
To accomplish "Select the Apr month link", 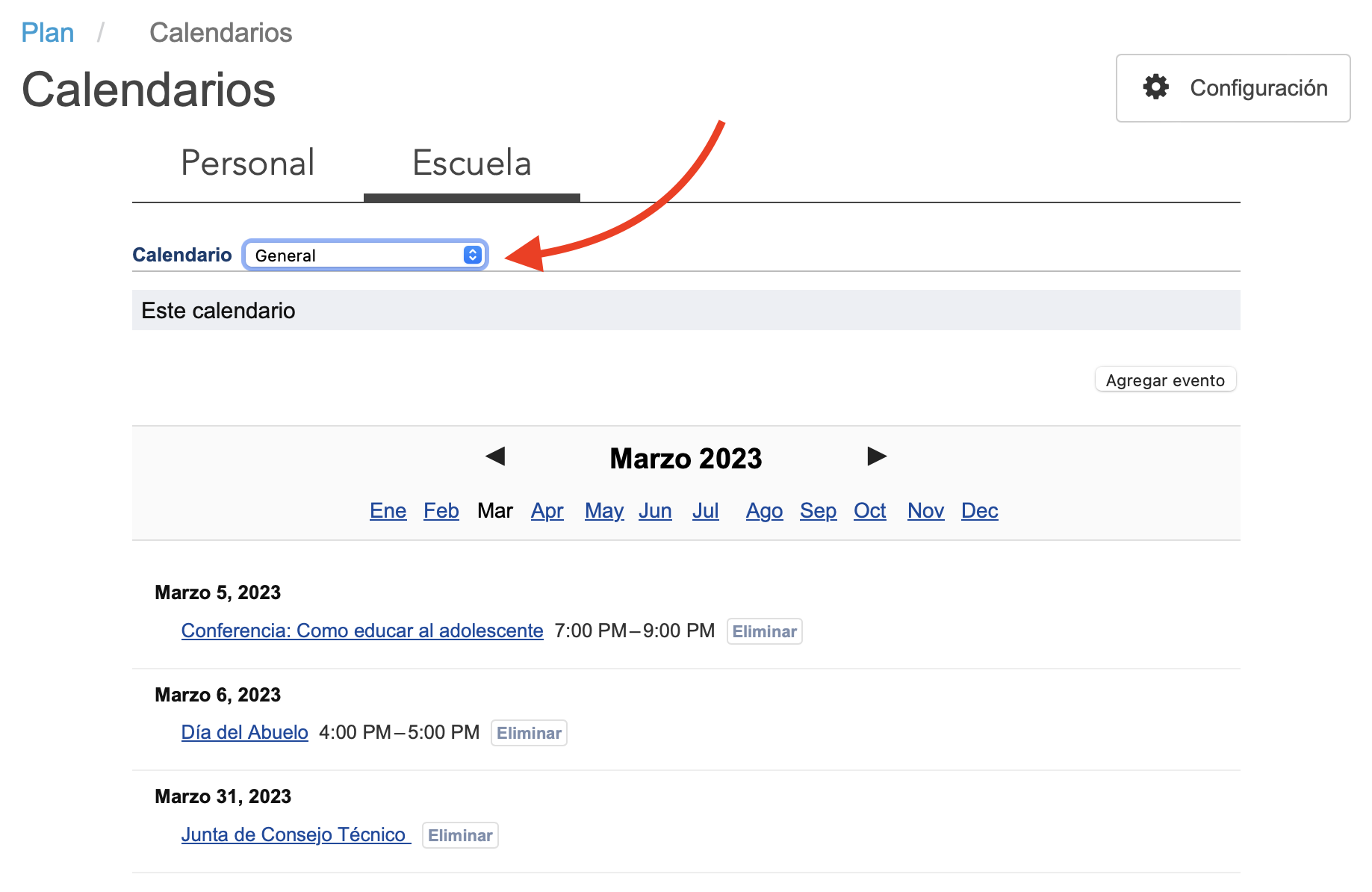I will tap(547, 511).
